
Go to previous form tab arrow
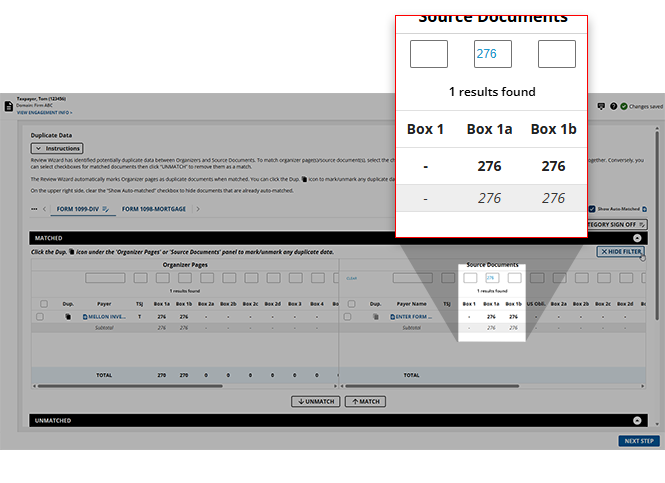click(x=45, y=209)
